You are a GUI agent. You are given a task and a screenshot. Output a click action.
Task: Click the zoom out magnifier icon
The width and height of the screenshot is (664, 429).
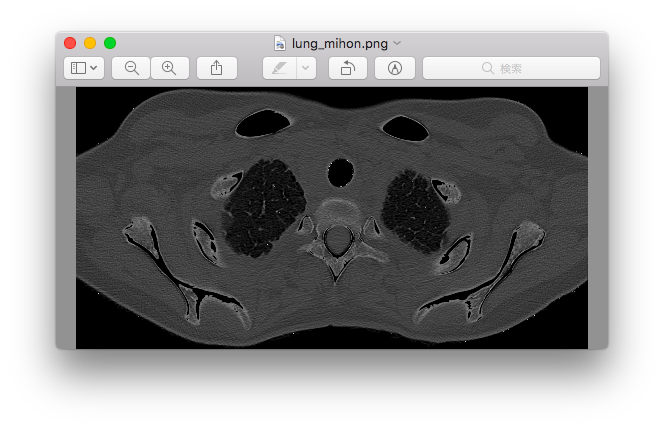(131, 68)
